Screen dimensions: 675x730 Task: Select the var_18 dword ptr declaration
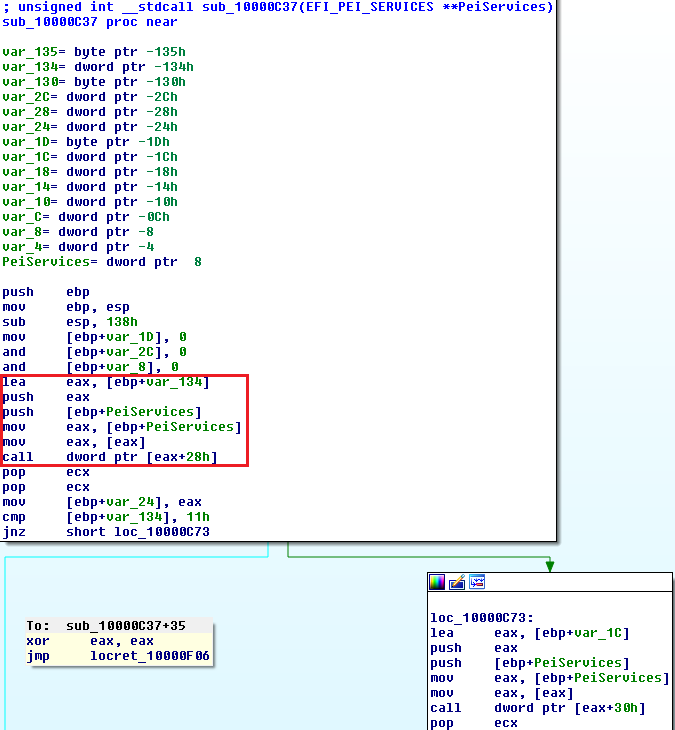pos(90,172)
